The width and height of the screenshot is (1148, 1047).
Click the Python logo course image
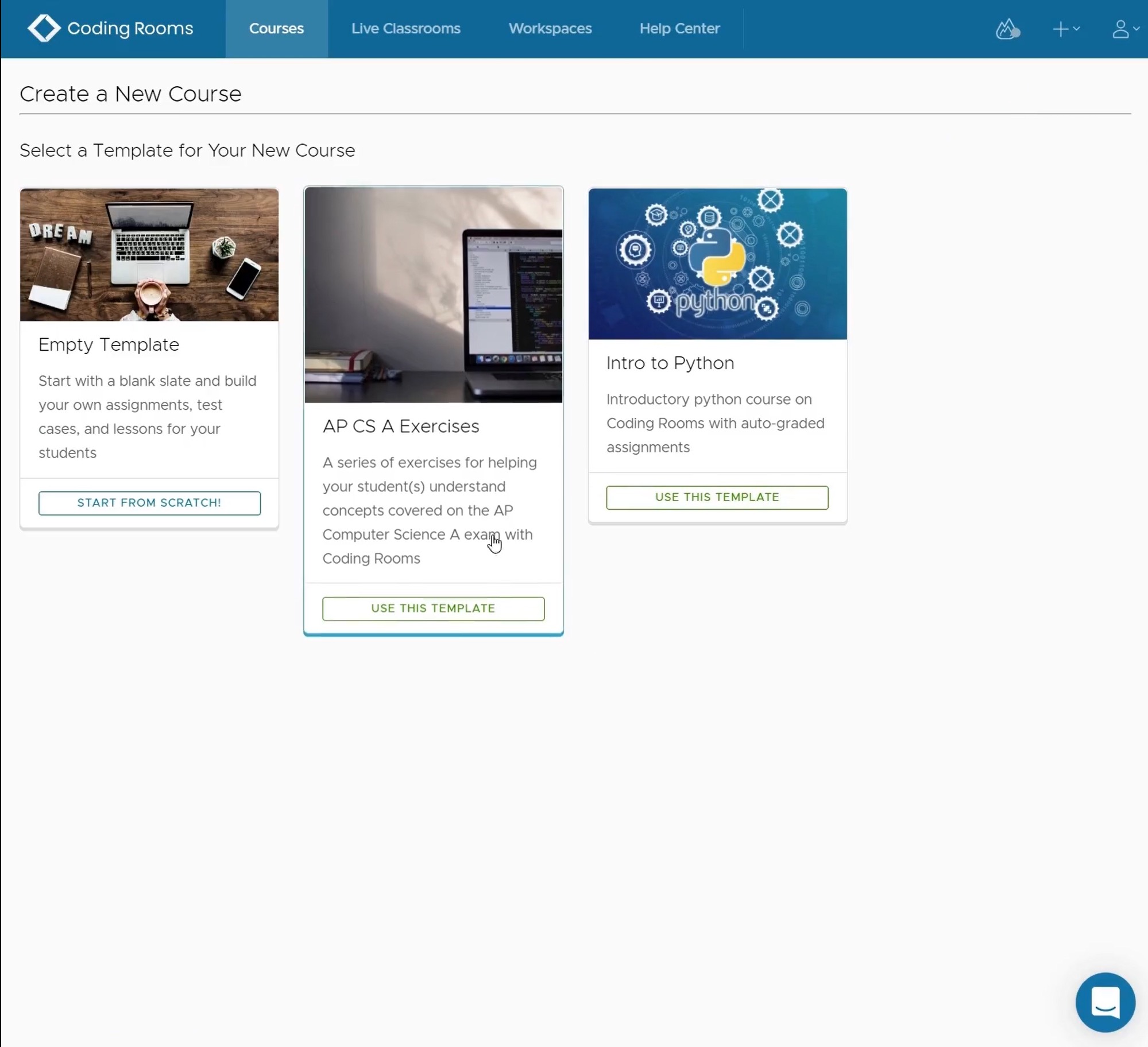[x=717, y=264]
